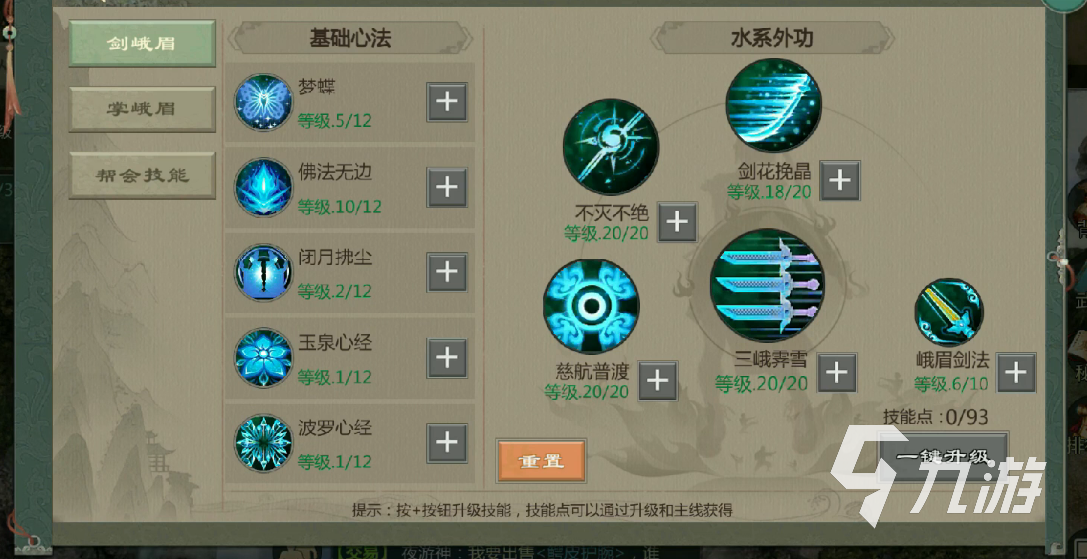This screenshot has height=559, width=1087.
Task: Select the 不灭不绝 skill icon
Action: click(x=611, y=147)
